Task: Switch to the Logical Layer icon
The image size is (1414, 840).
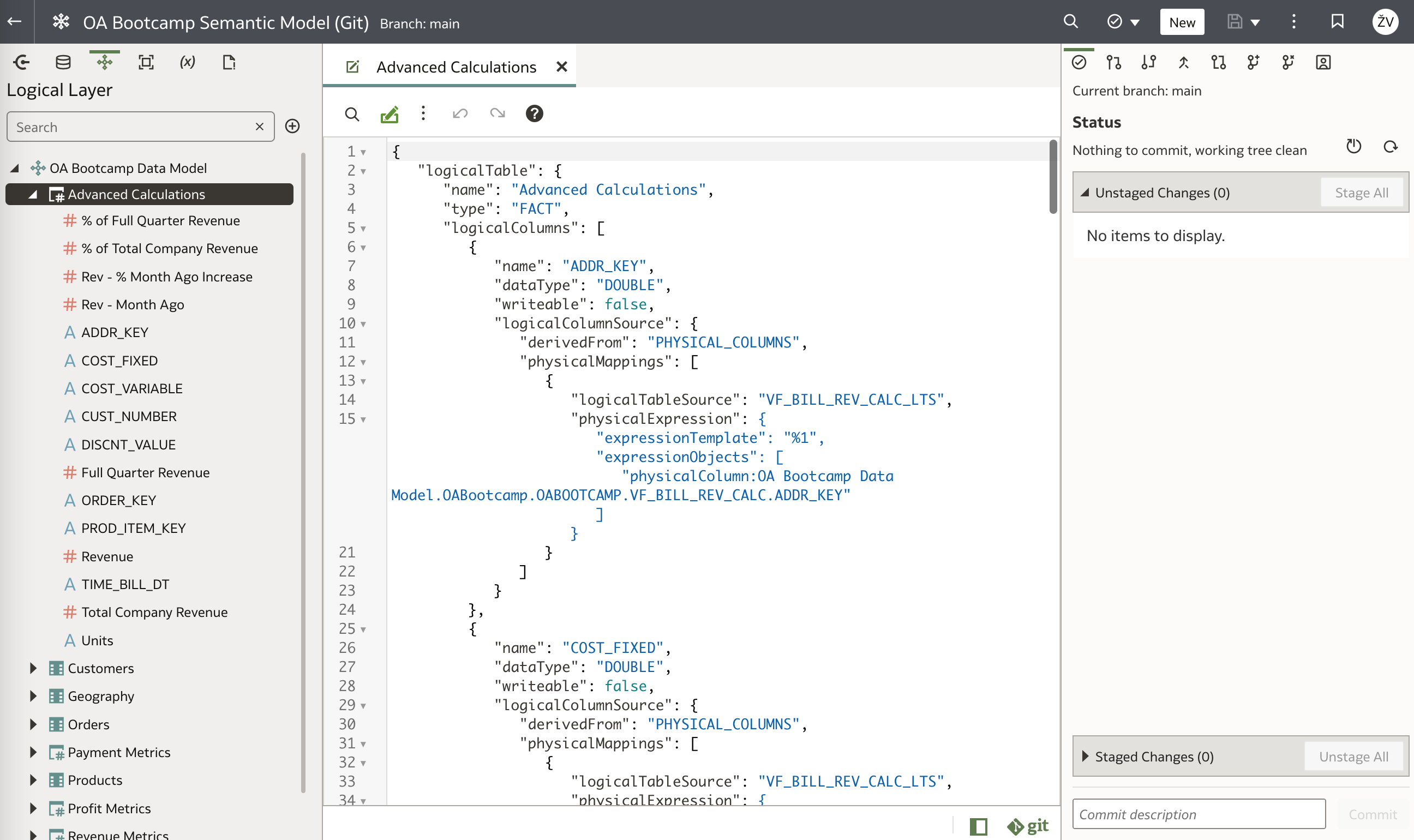Action: [x=105, y=62]
